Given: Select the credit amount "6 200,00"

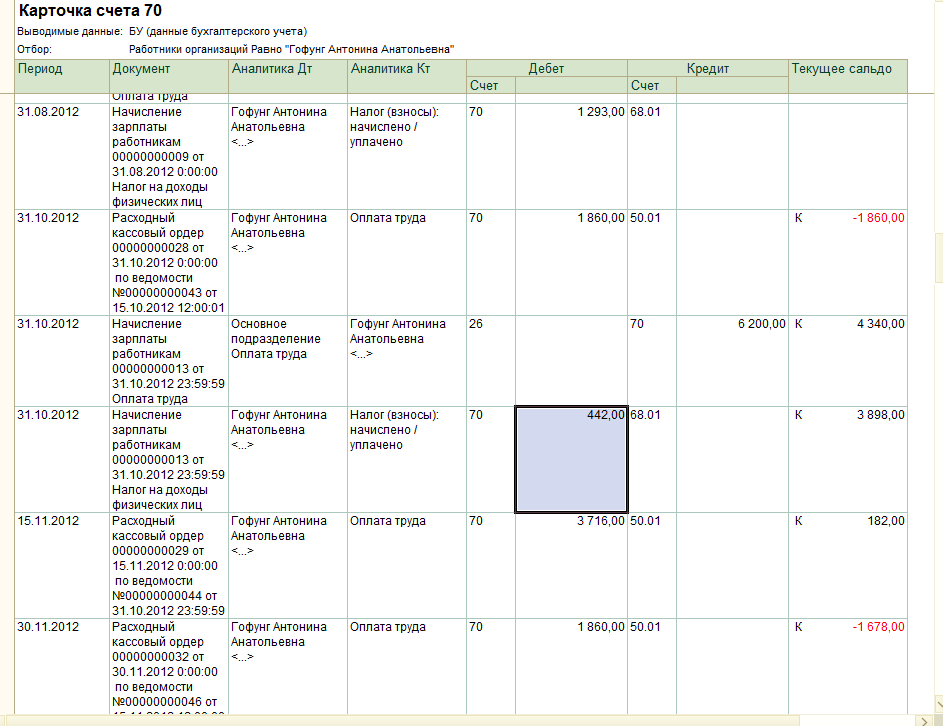Looking at the screenshot, I should (733, 361).
